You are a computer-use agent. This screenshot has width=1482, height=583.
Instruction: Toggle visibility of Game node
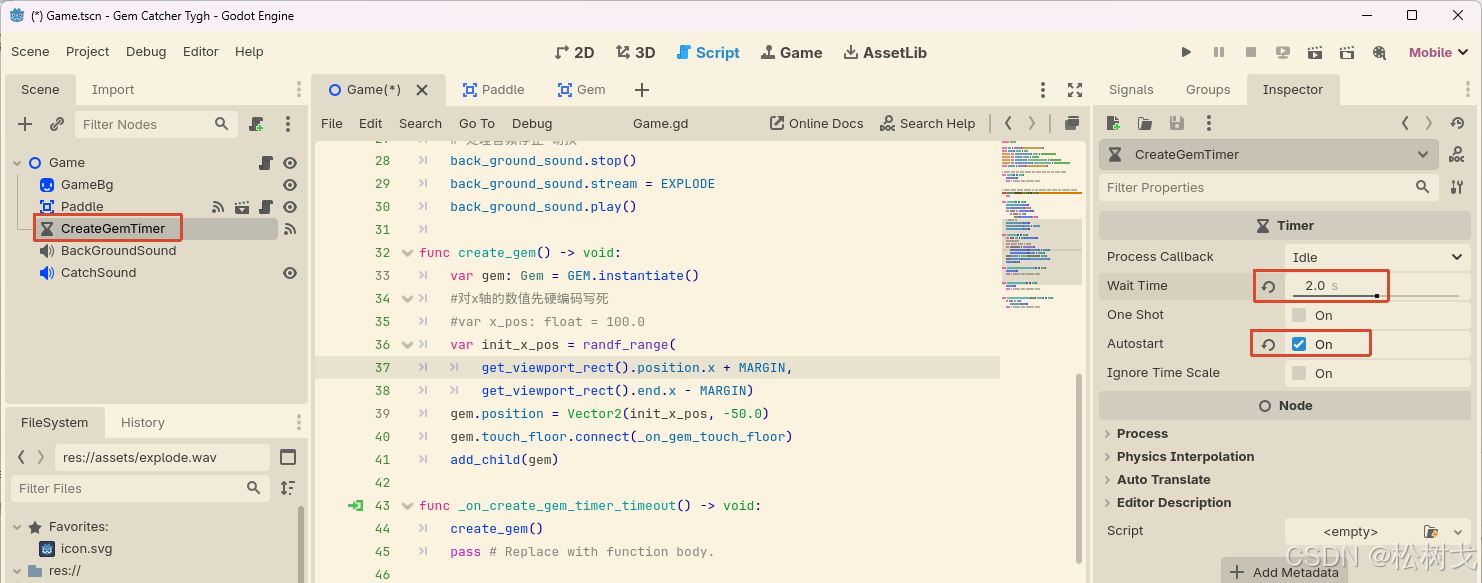(x=290, y=162)
